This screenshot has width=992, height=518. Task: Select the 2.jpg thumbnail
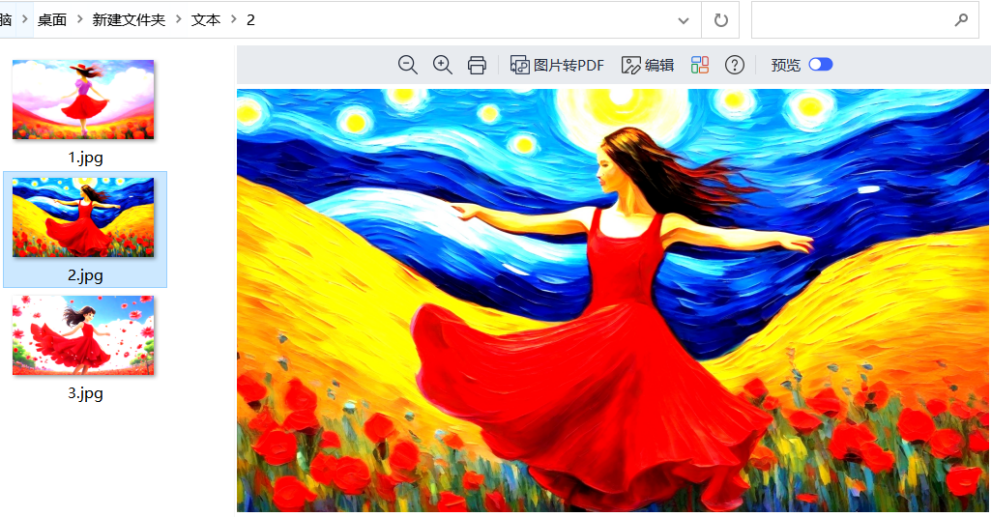[x=83, y=217]
